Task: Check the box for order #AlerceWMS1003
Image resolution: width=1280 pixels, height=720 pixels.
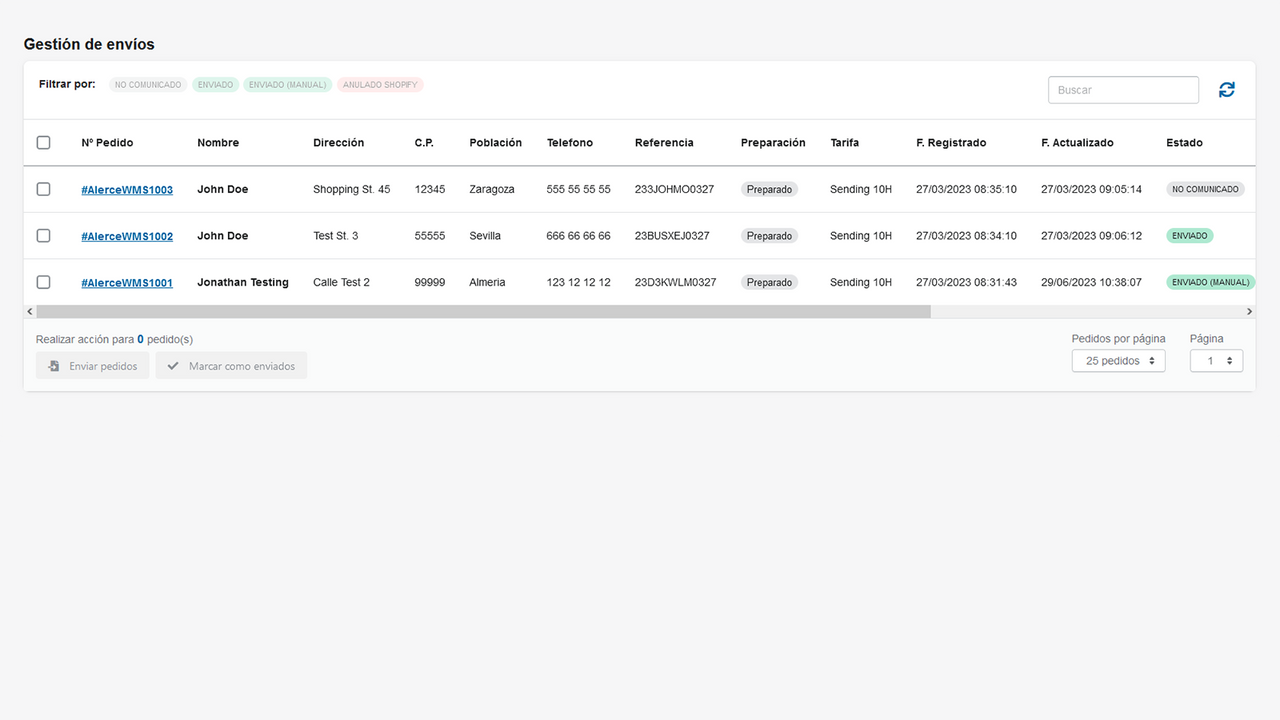Action: 43,189
